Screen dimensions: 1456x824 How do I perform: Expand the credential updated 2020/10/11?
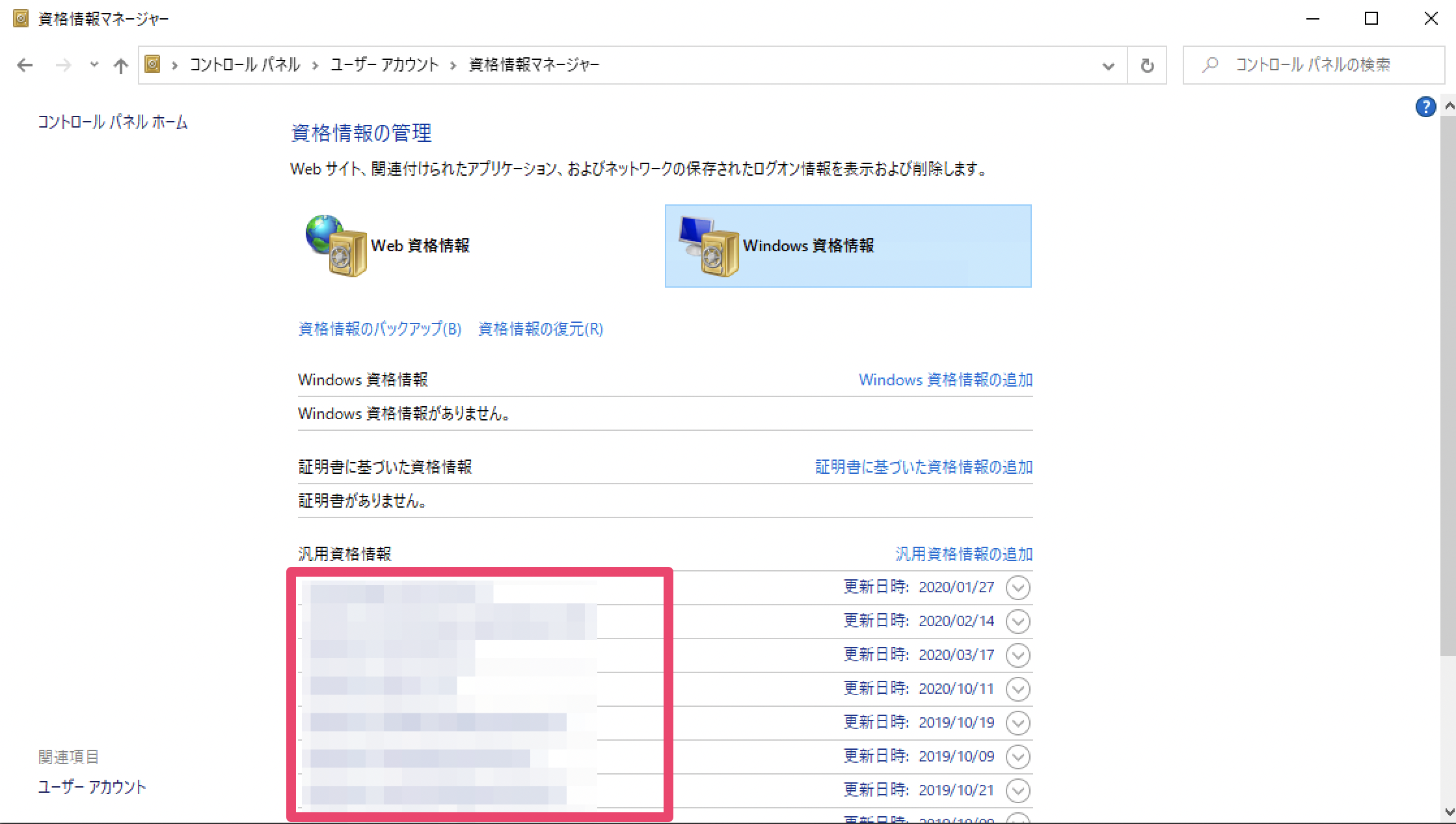pos(1018,689)
